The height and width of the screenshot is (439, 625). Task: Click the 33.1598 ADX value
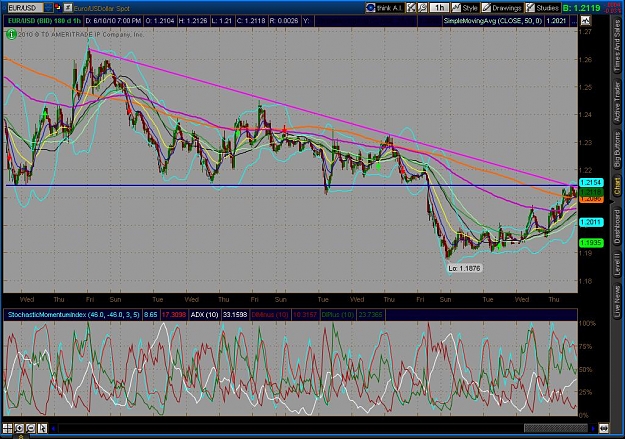[235, 315]
